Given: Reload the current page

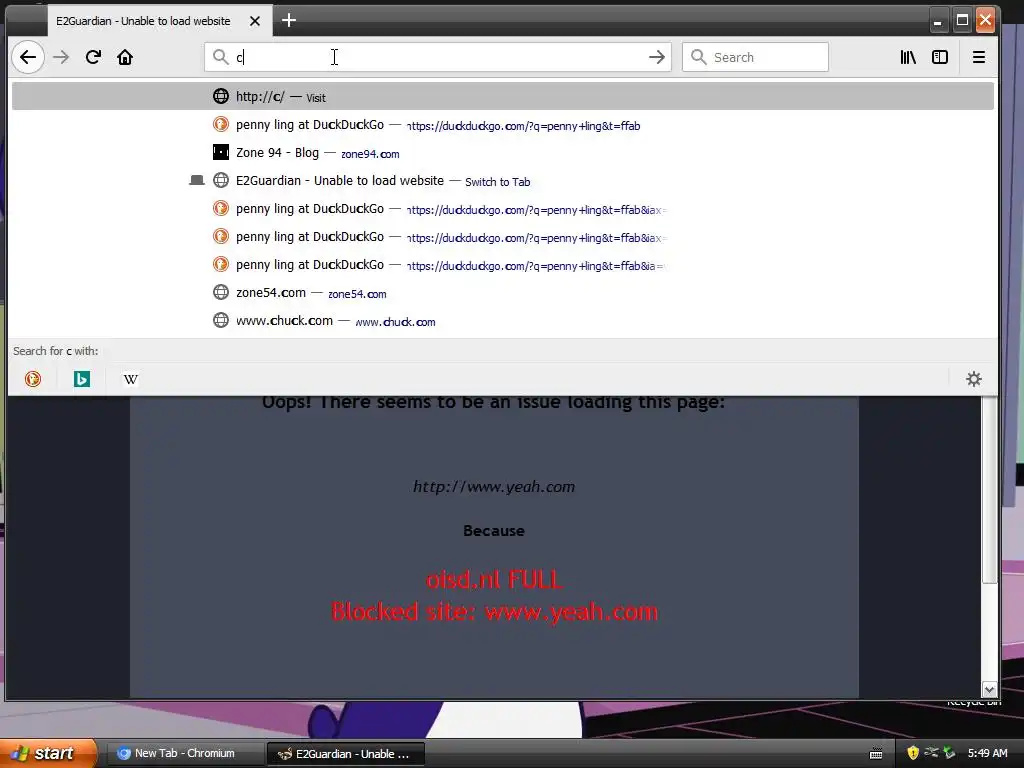Looking at the screenshot, I should click(93, 57).
